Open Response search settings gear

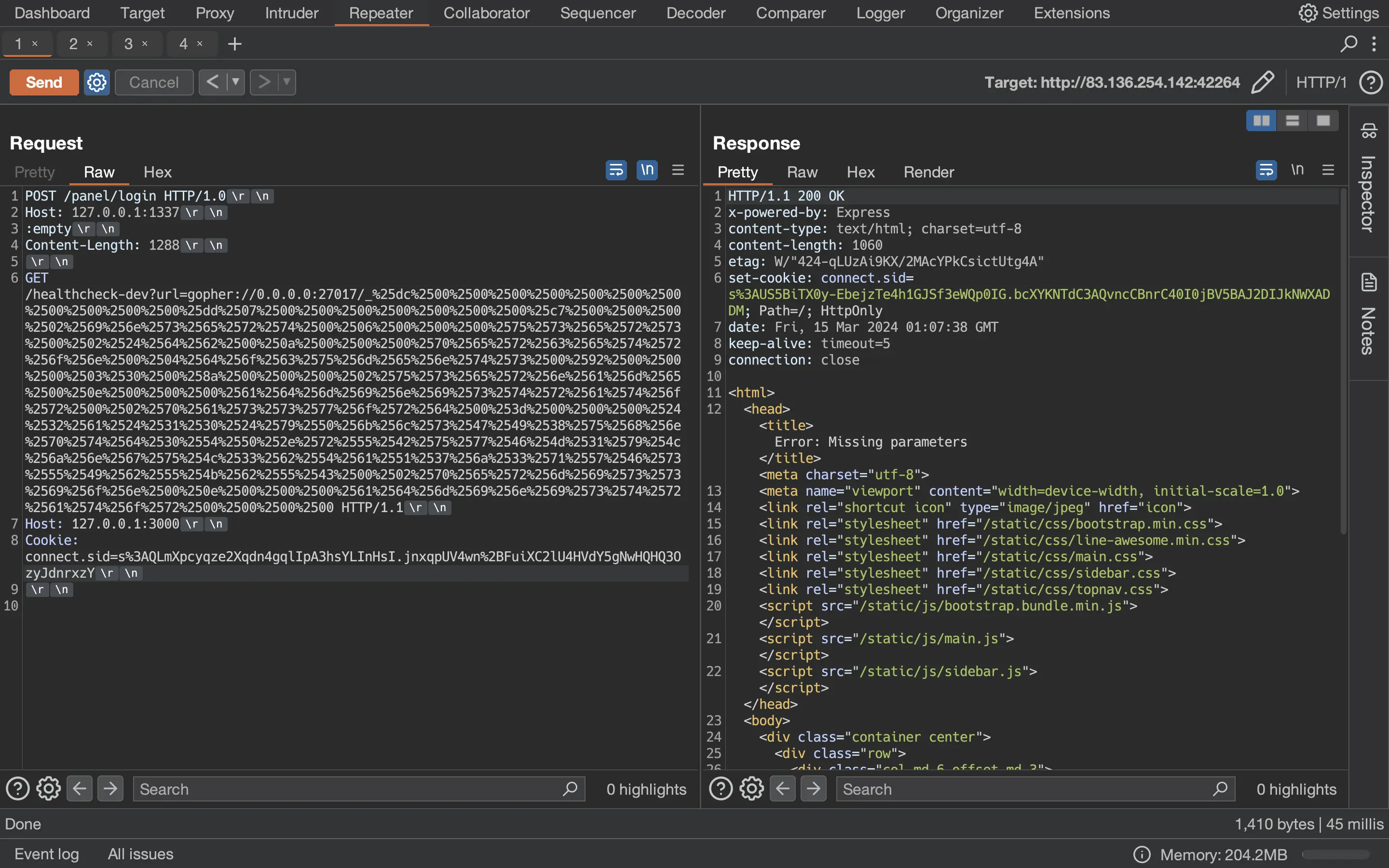pos(752,789)
